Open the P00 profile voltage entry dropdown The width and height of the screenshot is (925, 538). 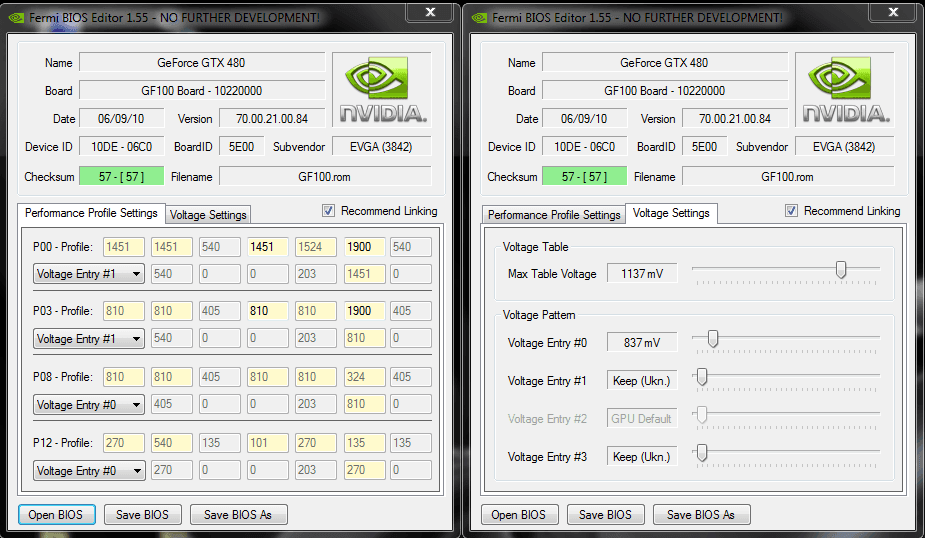click(89, 274)
